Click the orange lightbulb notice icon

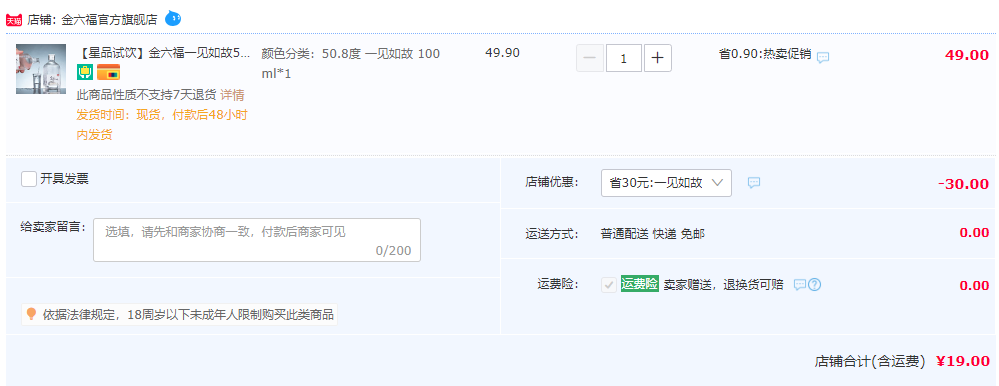tap(31, 314)
